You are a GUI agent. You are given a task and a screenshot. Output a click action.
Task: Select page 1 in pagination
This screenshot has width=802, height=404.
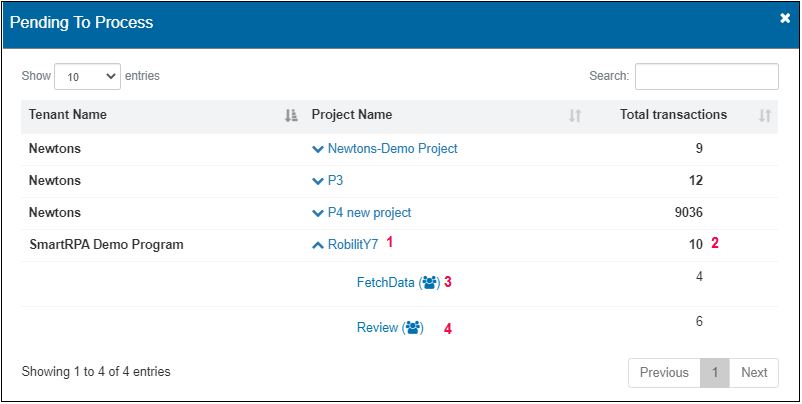coord(715,372)
